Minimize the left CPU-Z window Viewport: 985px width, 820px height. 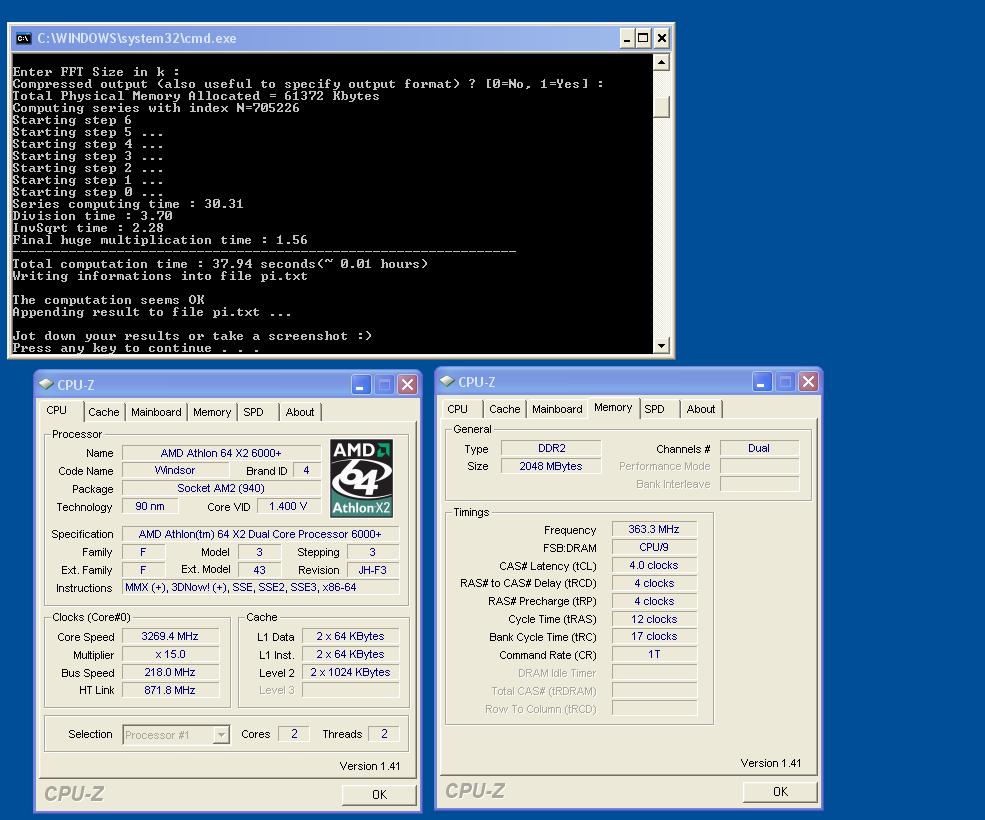(x=361, y=385)
